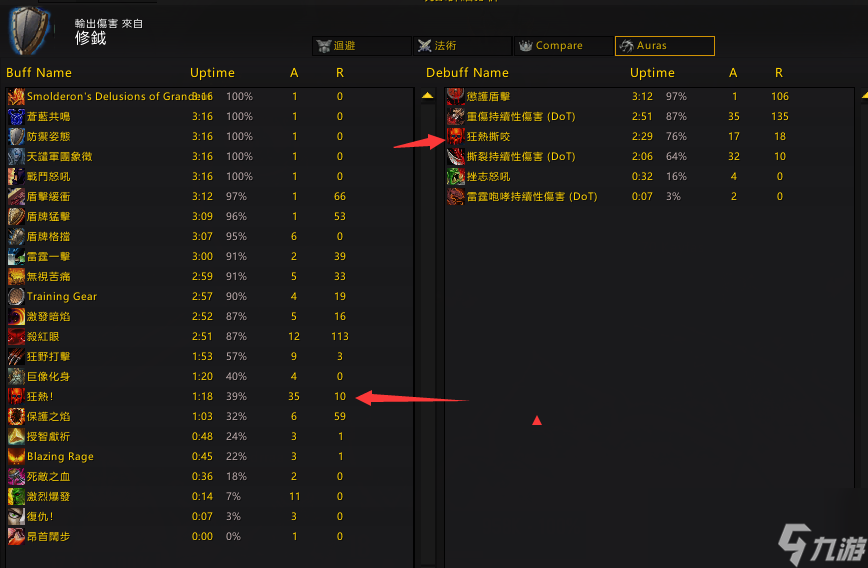The image size is (868, 568).
Task: Select the Auras tab
Action: point(664,46)
